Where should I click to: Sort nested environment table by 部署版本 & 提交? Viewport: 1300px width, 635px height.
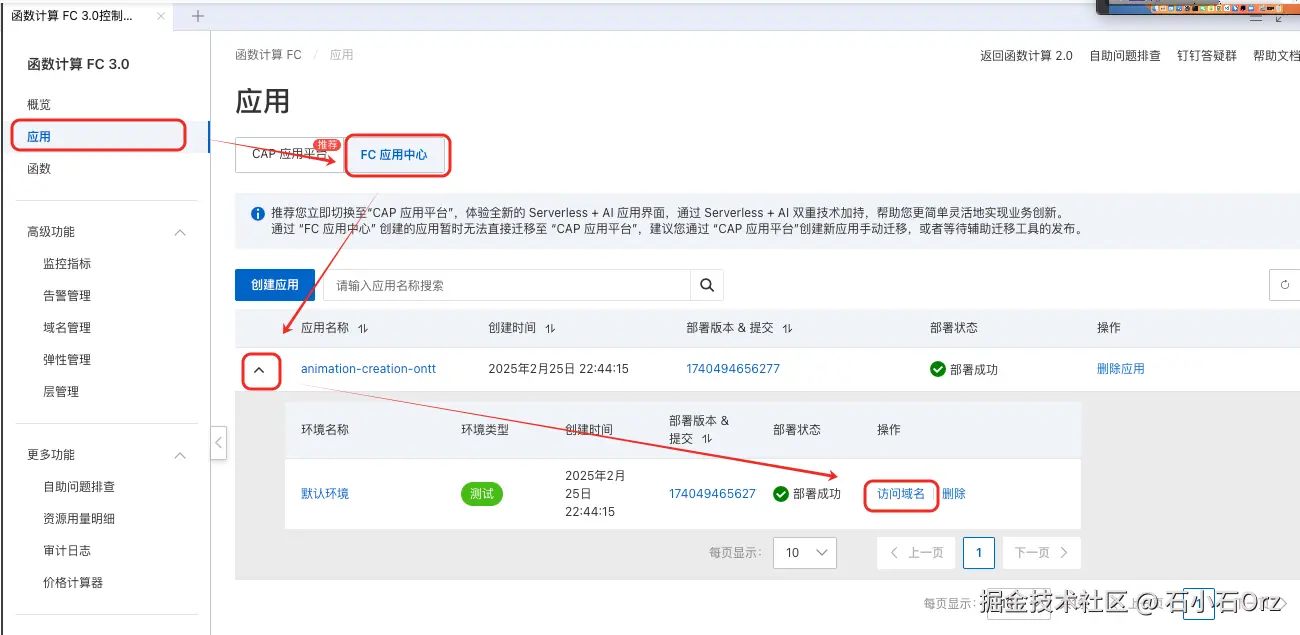coord(707,439)
